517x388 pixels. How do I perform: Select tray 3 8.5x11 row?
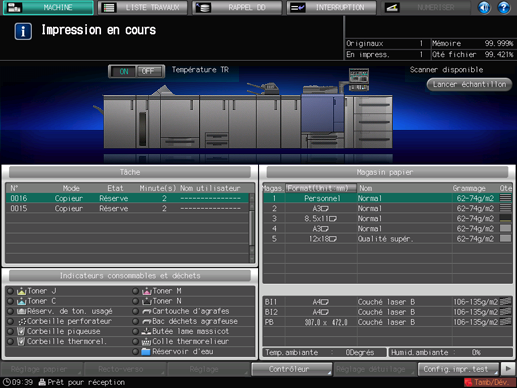pyautogui.click(x=387, y=219)
